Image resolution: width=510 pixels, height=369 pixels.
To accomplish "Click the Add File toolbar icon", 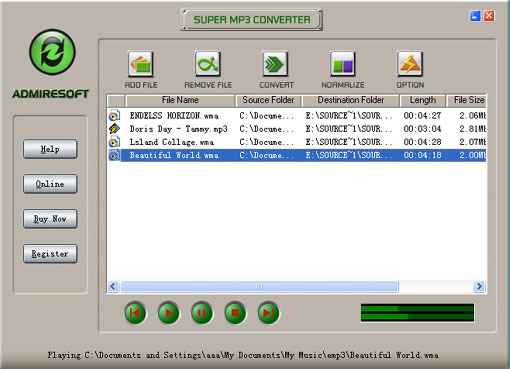I will click(x=141, y=64).
